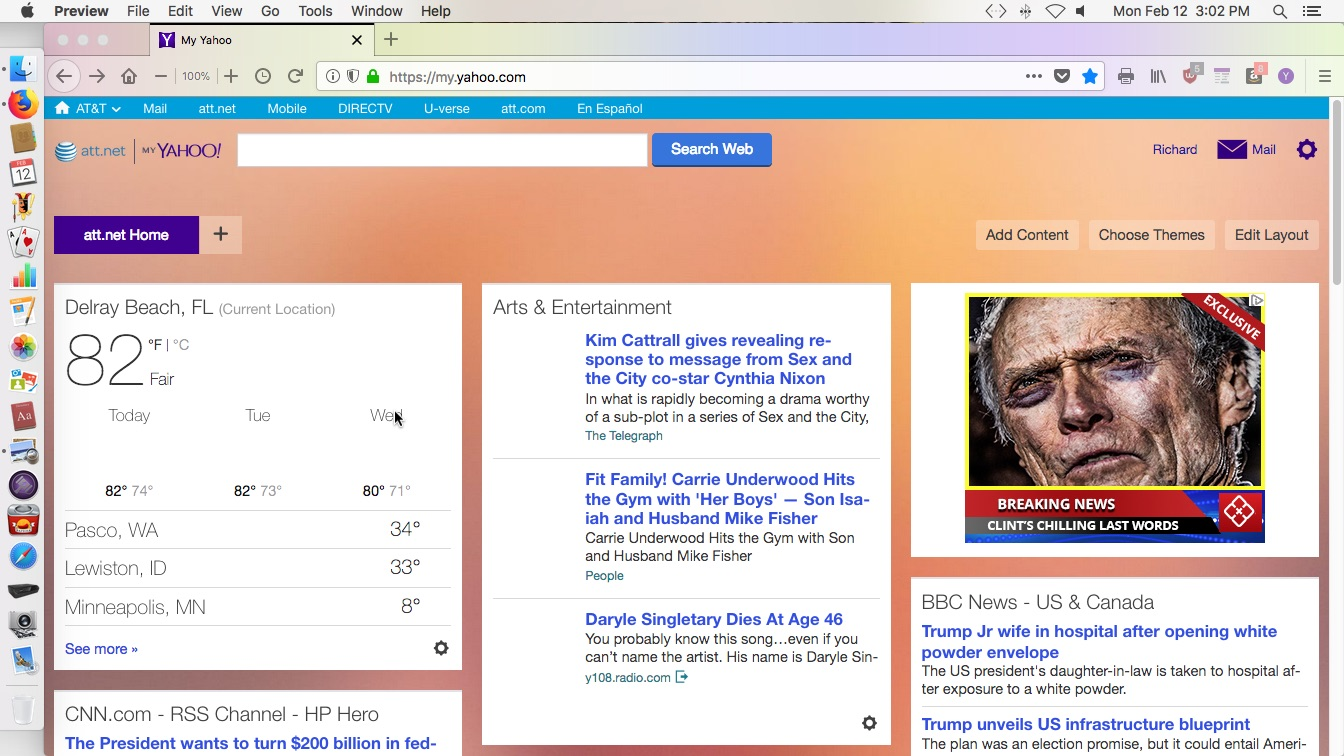Open the browser home page icon
Viewport: 1344px width, 756px height.
coord(129,76)
